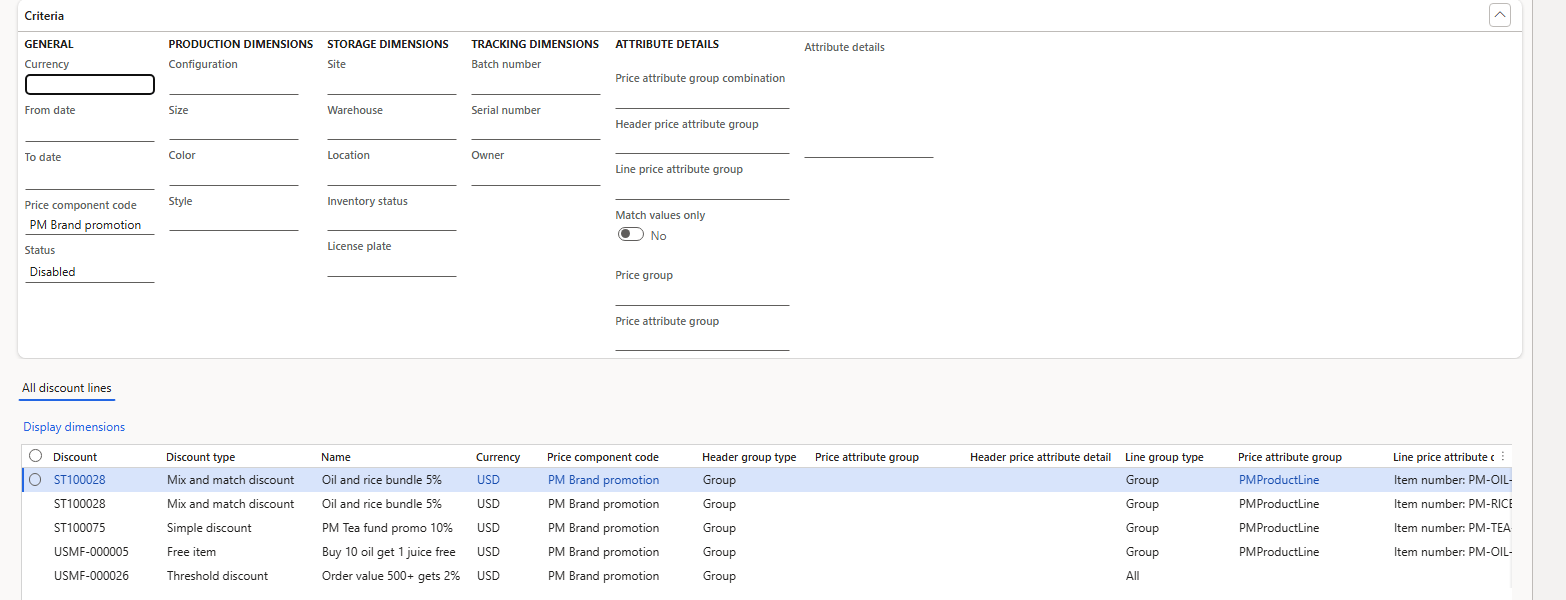Viewport: 1566px width, 600px height.
Task: Click the 'Simple discount' type cell
Action: 209,528
